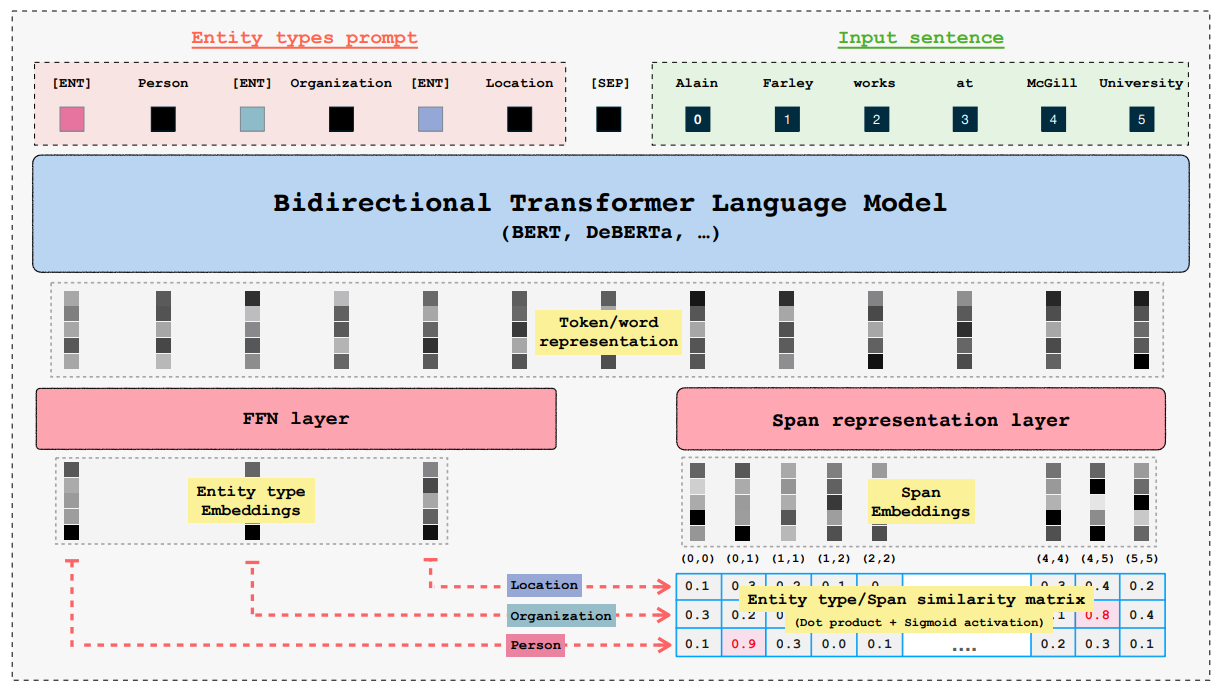This screenshot has height=687, width=1219.
Task: Toggle the Organization entity tag
Action: point(560,616)
